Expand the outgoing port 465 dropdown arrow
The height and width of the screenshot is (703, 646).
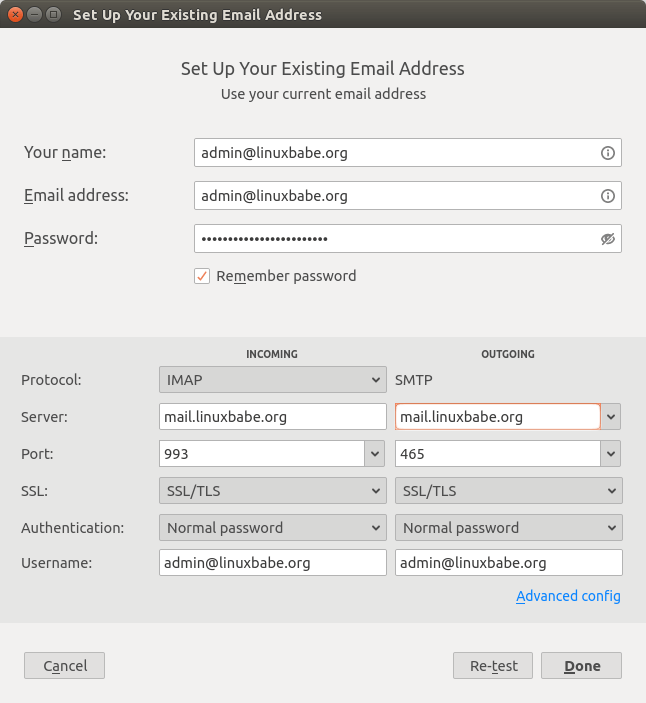click(612, 454)
